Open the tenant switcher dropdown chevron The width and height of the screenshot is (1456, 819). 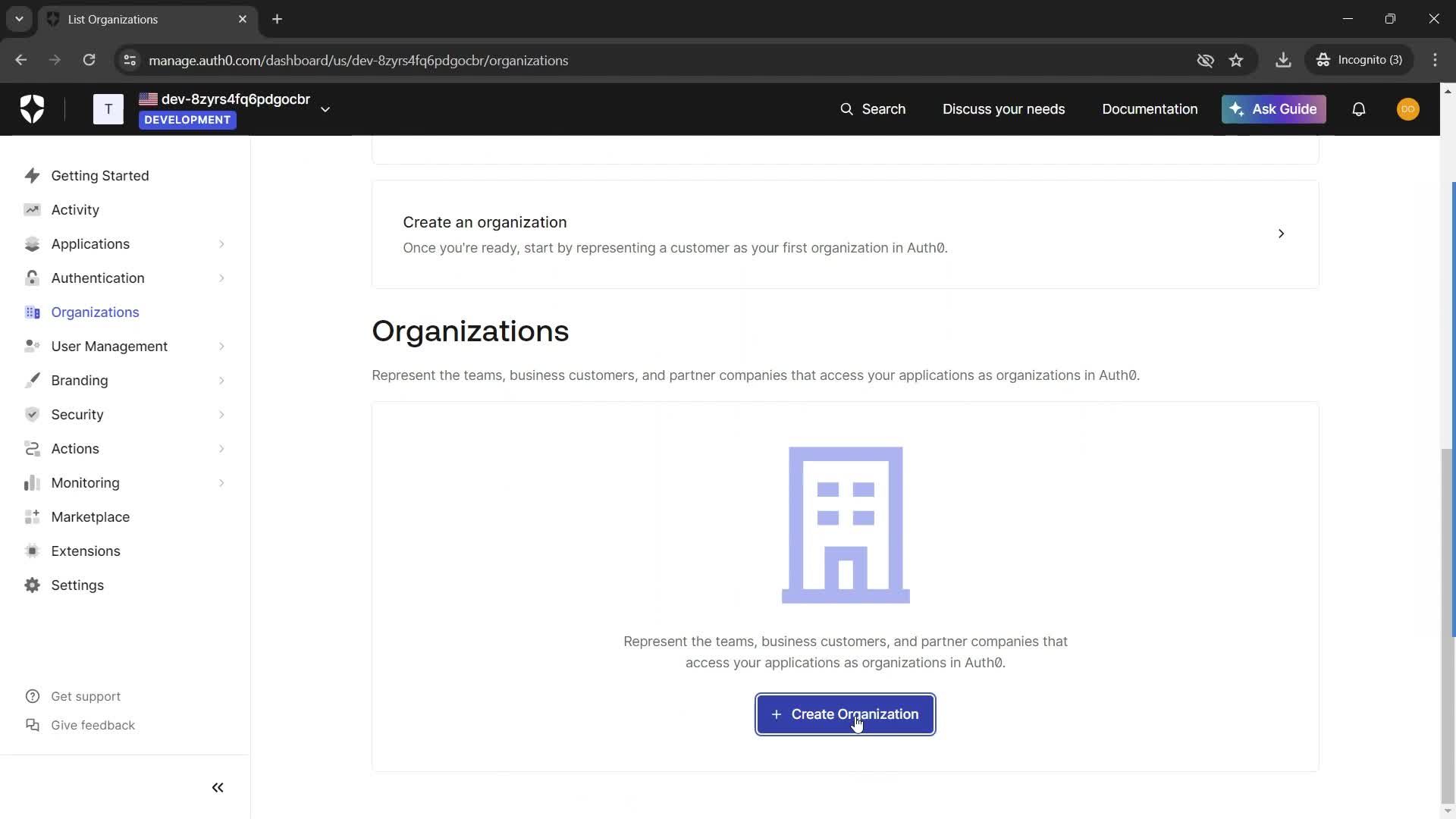[325, 109]
